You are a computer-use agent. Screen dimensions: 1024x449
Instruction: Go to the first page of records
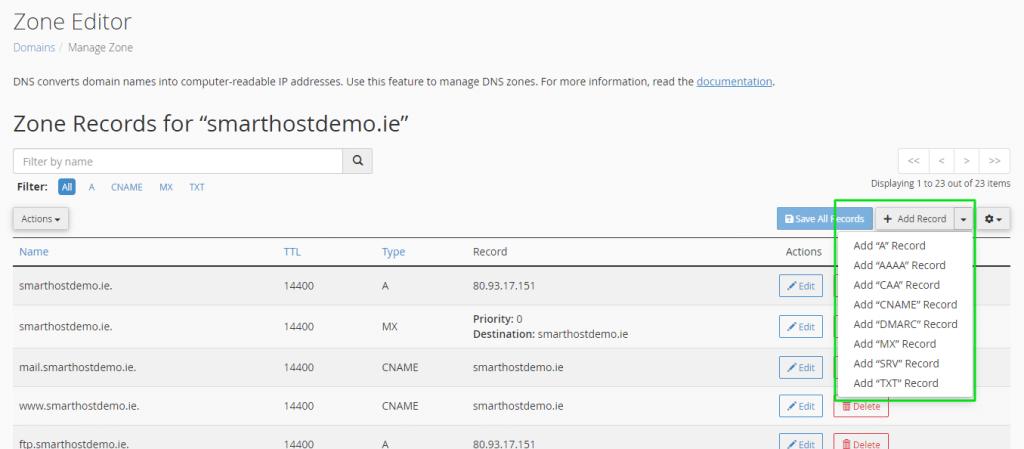[x=914, y=161]
